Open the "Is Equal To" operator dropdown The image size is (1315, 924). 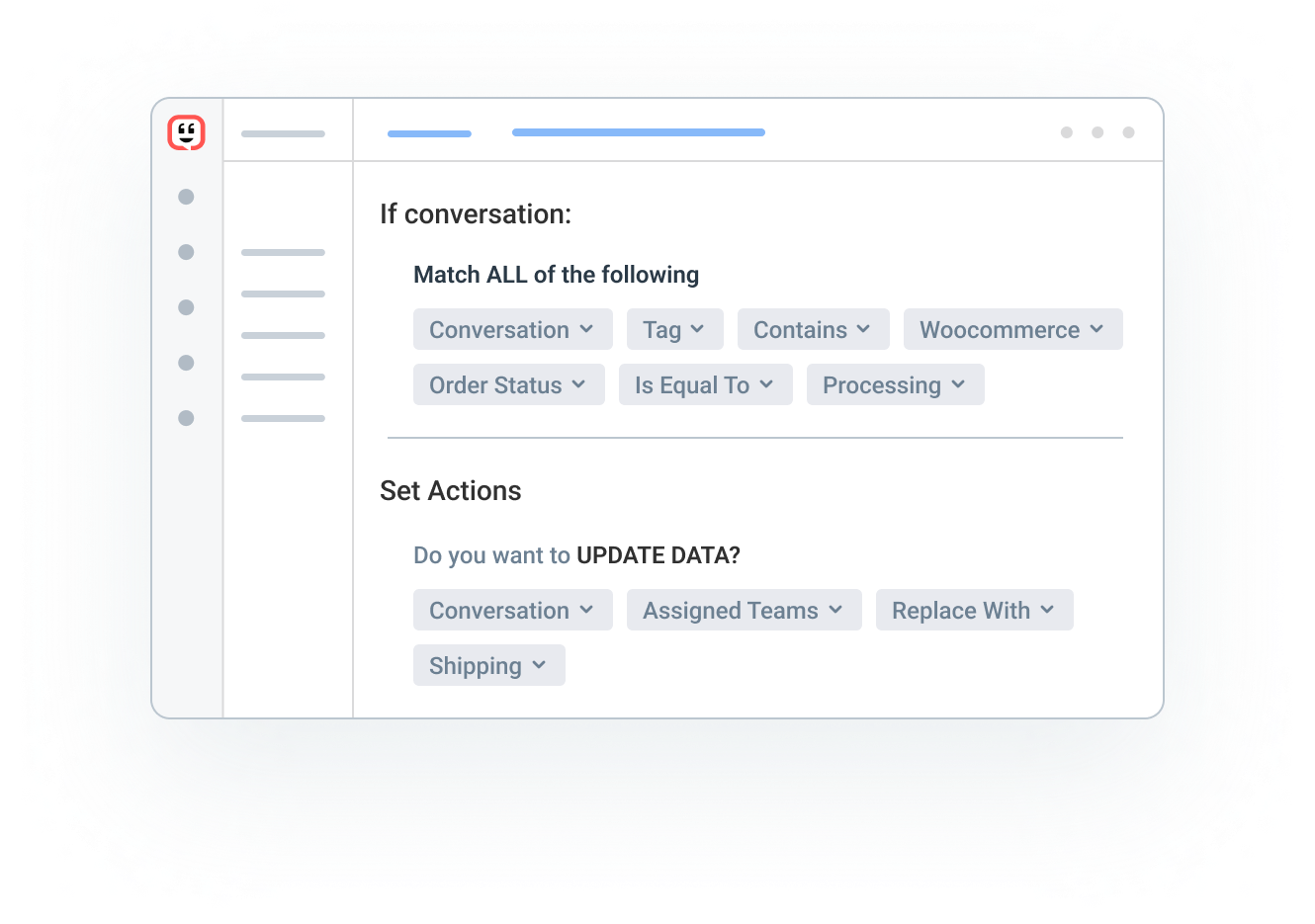click(x=705, y=384)
